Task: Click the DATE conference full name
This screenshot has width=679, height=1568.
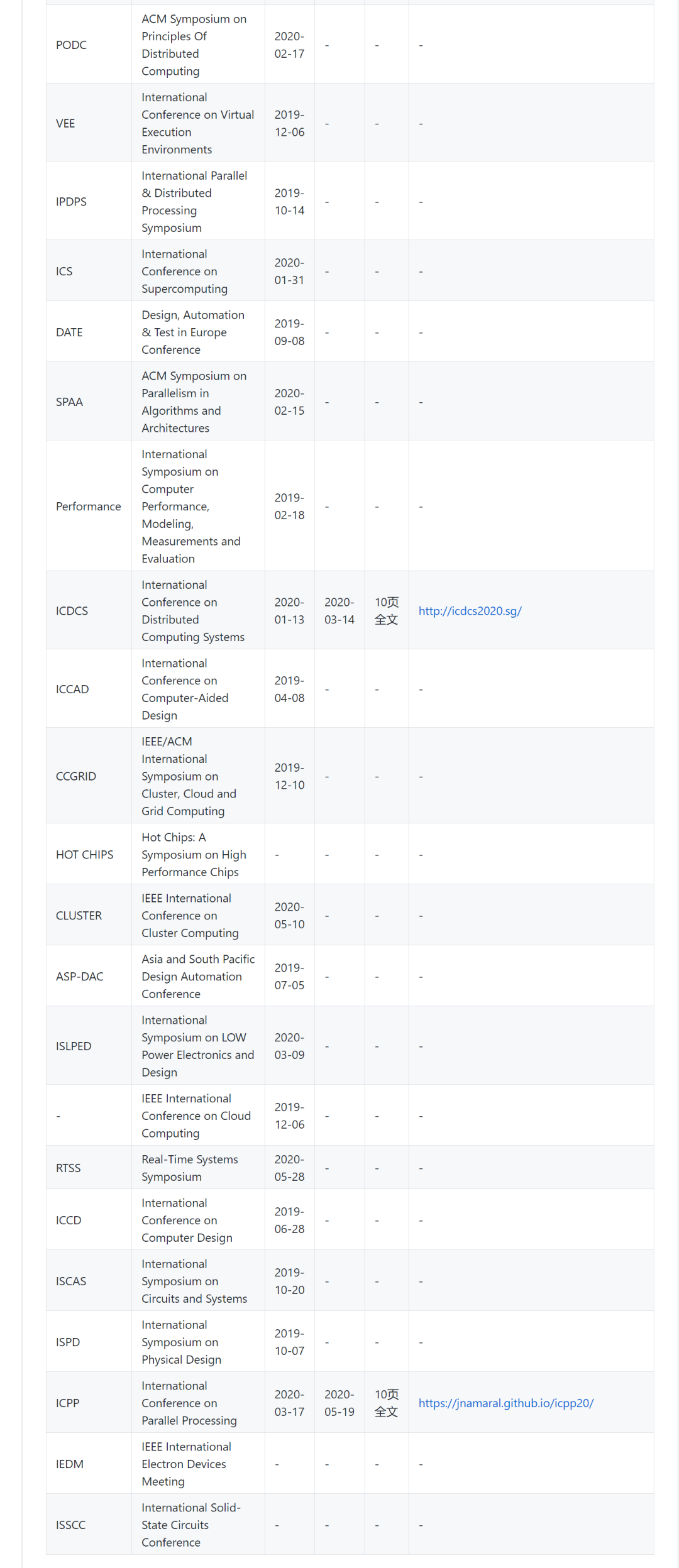Action: click(192, 332)
